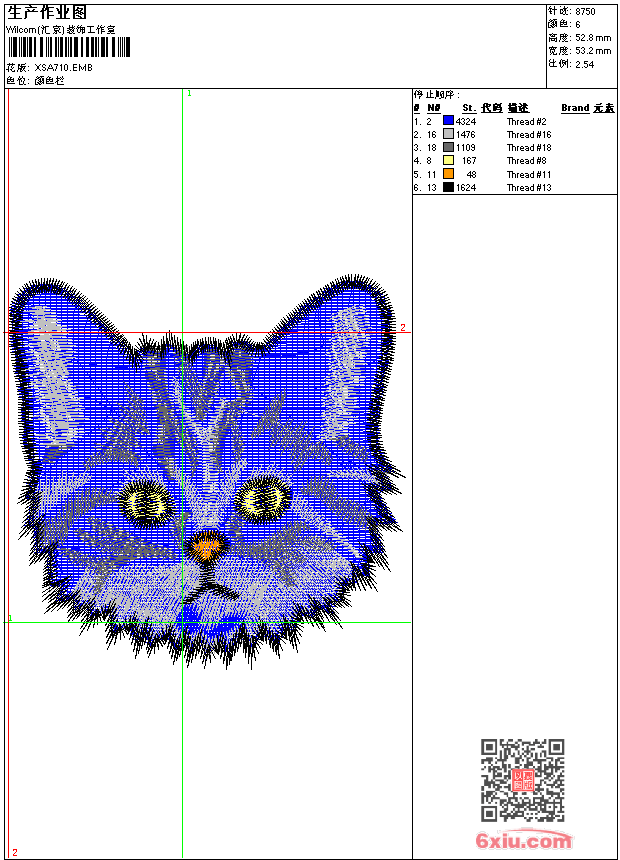Select the "Thread #18" description text

(x=529, y=148)
